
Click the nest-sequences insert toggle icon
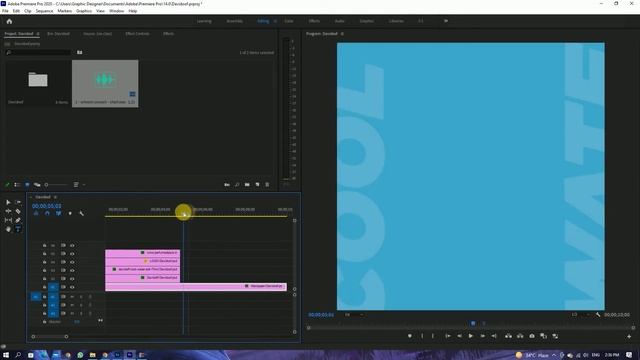coord(36,213)
